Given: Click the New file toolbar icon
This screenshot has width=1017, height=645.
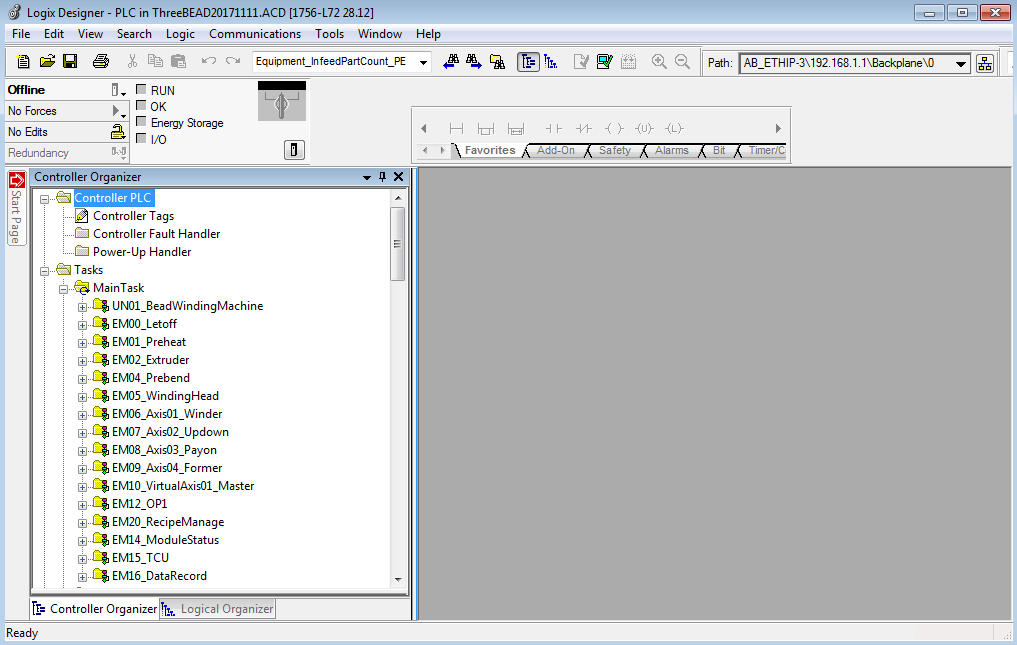Looking at the screenshot, I should point(23,62).
